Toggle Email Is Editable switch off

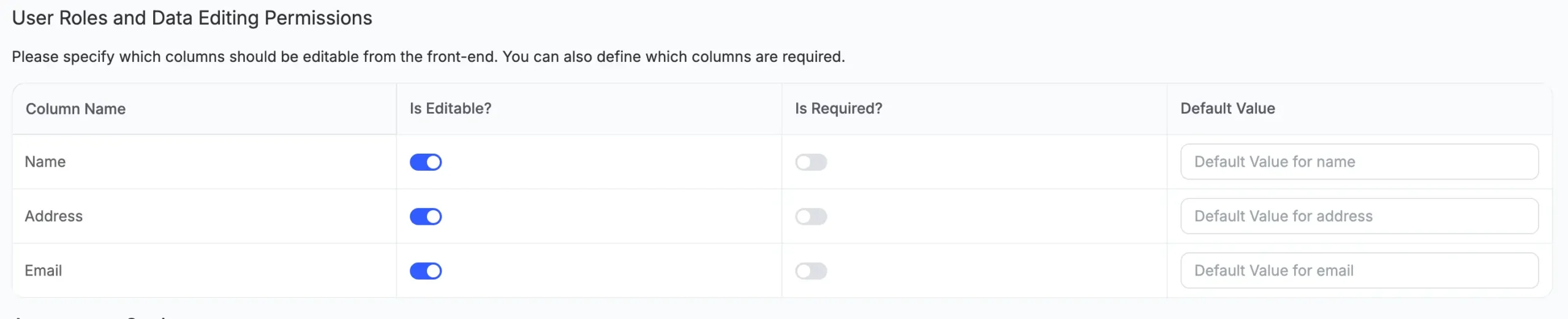tap(426, 271)
